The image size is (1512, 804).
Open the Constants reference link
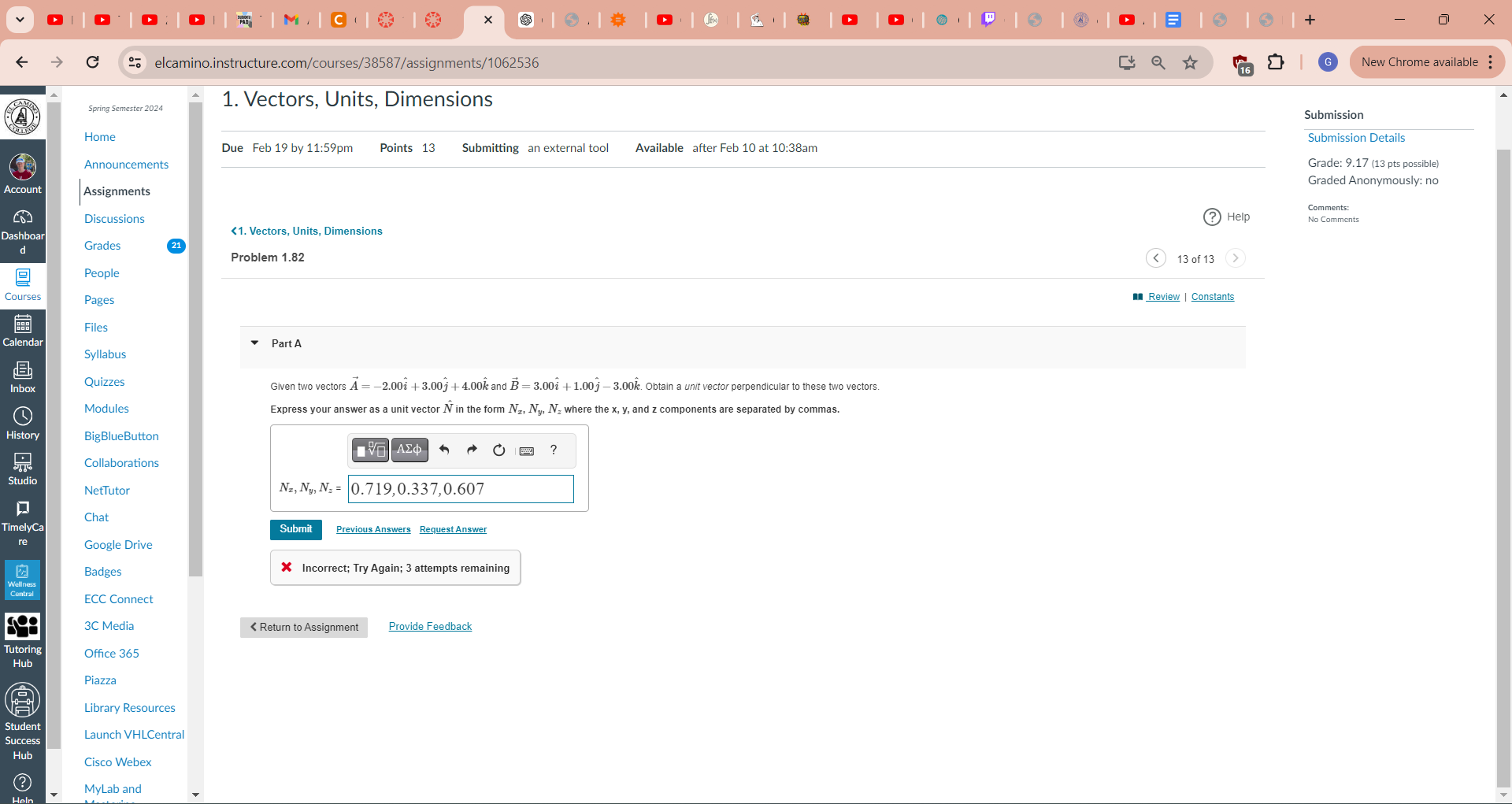tap(1212, 296)
